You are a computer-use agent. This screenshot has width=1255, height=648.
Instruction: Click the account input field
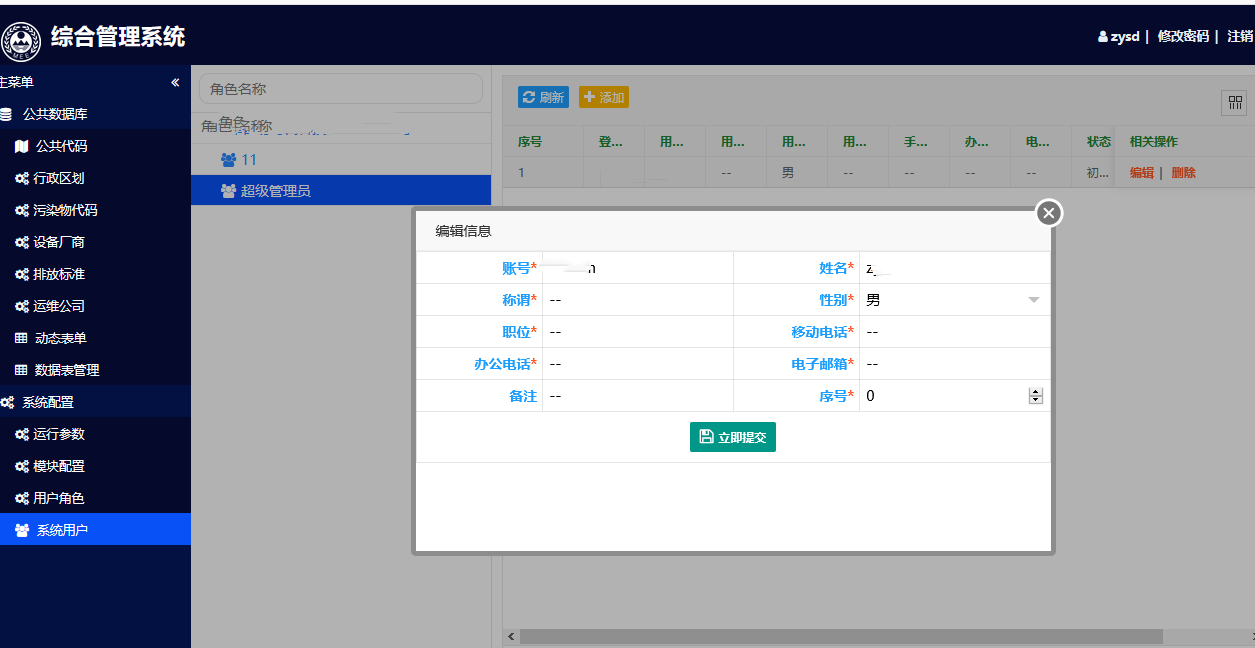click(x=636, y=268)
